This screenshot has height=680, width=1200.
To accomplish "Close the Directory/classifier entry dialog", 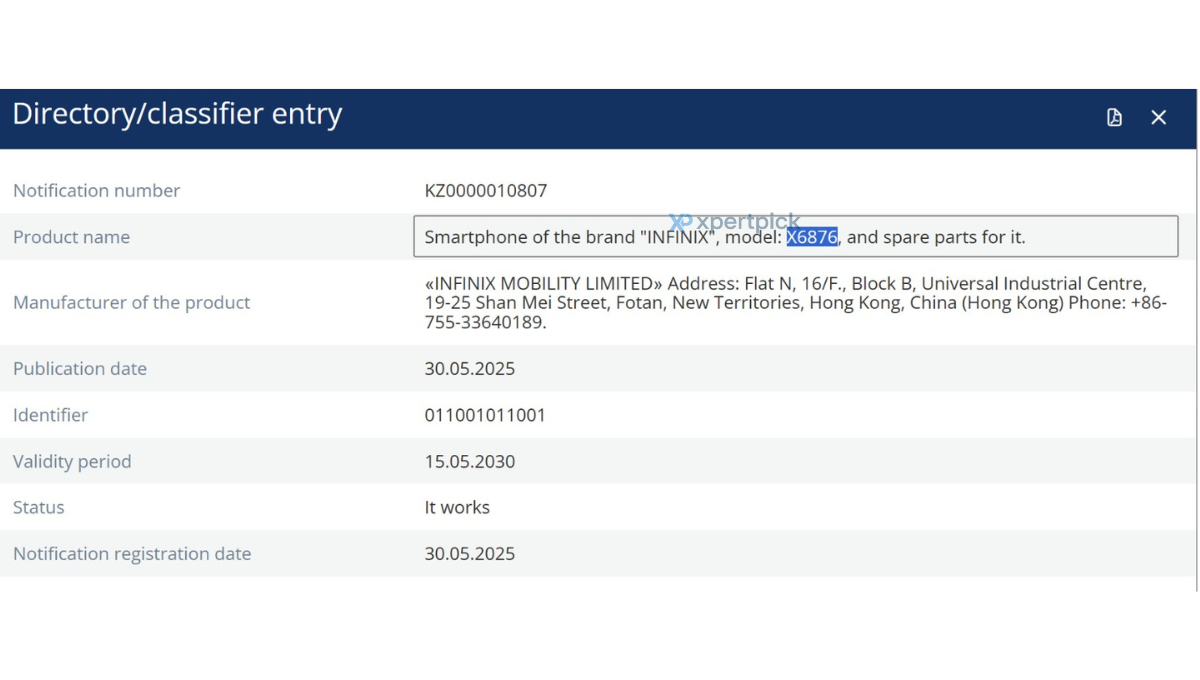I will (x=1159, y=118).
